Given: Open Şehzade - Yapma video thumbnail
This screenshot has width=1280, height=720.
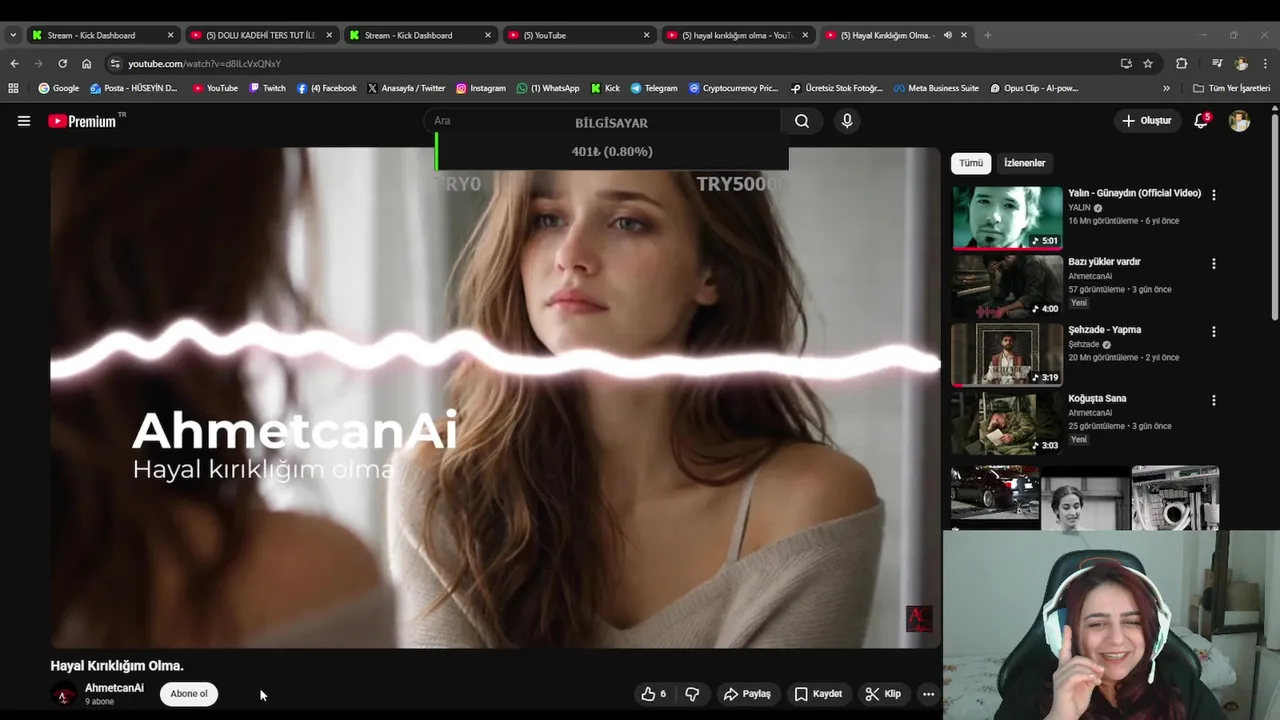Looking at the screenshot, I should 1007,354.
